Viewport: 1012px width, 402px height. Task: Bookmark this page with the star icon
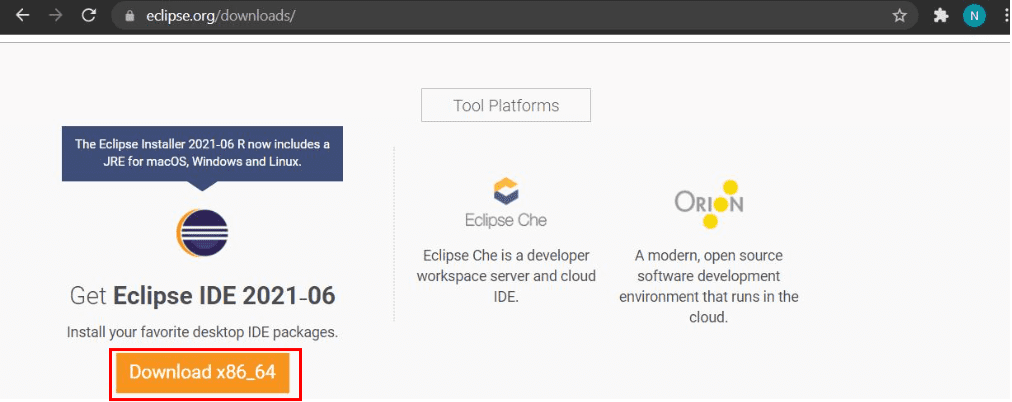[899, 16]
